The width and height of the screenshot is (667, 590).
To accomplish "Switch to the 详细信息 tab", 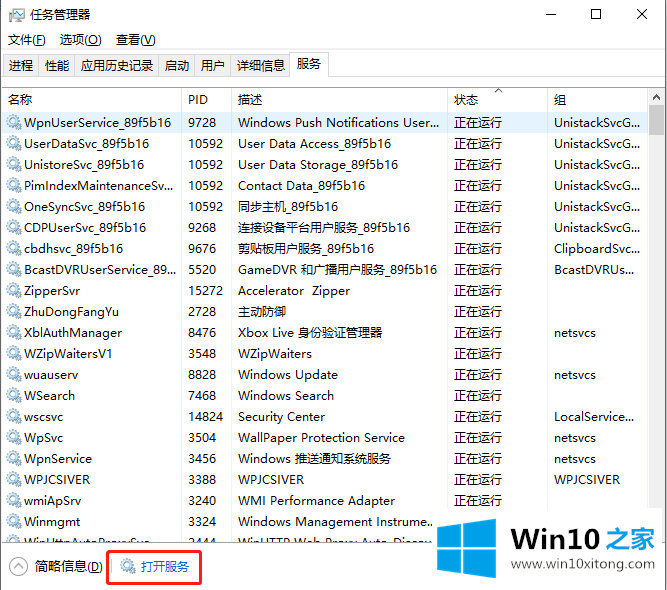I will click(x=260, y=66).
